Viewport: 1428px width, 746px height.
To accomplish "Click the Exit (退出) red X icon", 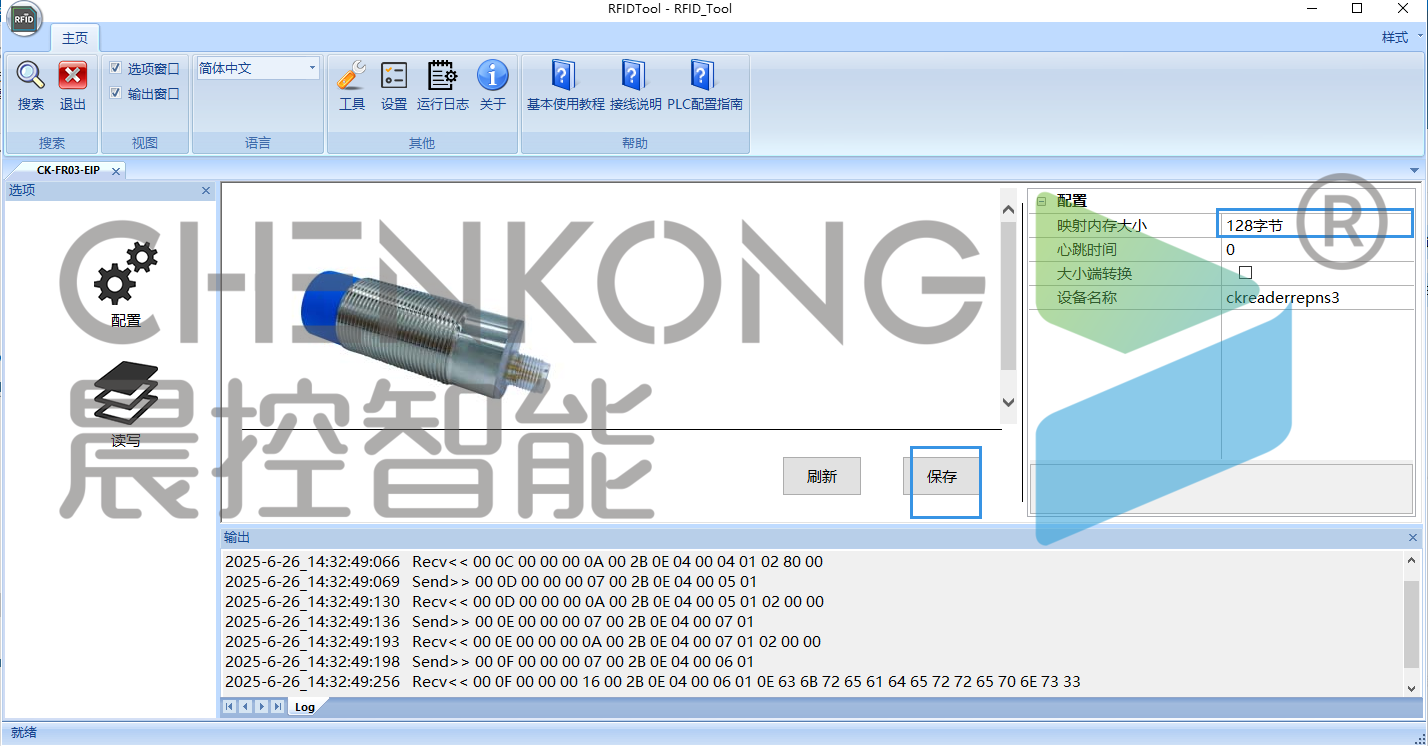I will [x=73, y=76].
